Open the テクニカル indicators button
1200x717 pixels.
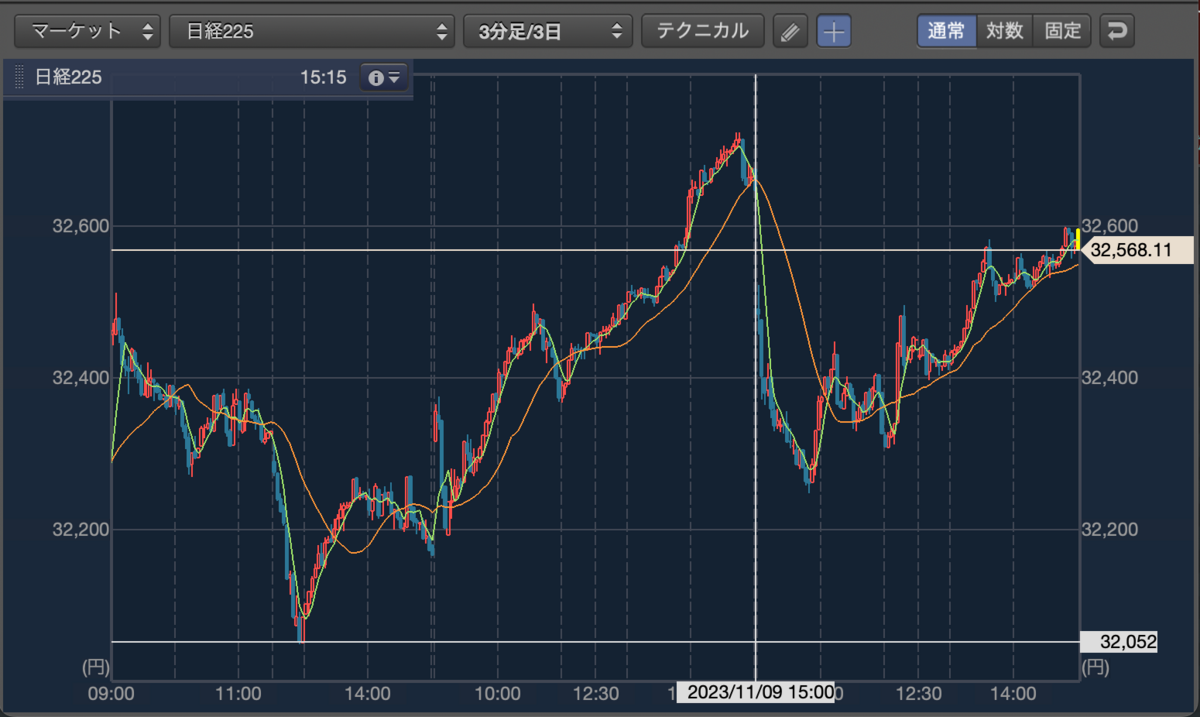point(702,31)
